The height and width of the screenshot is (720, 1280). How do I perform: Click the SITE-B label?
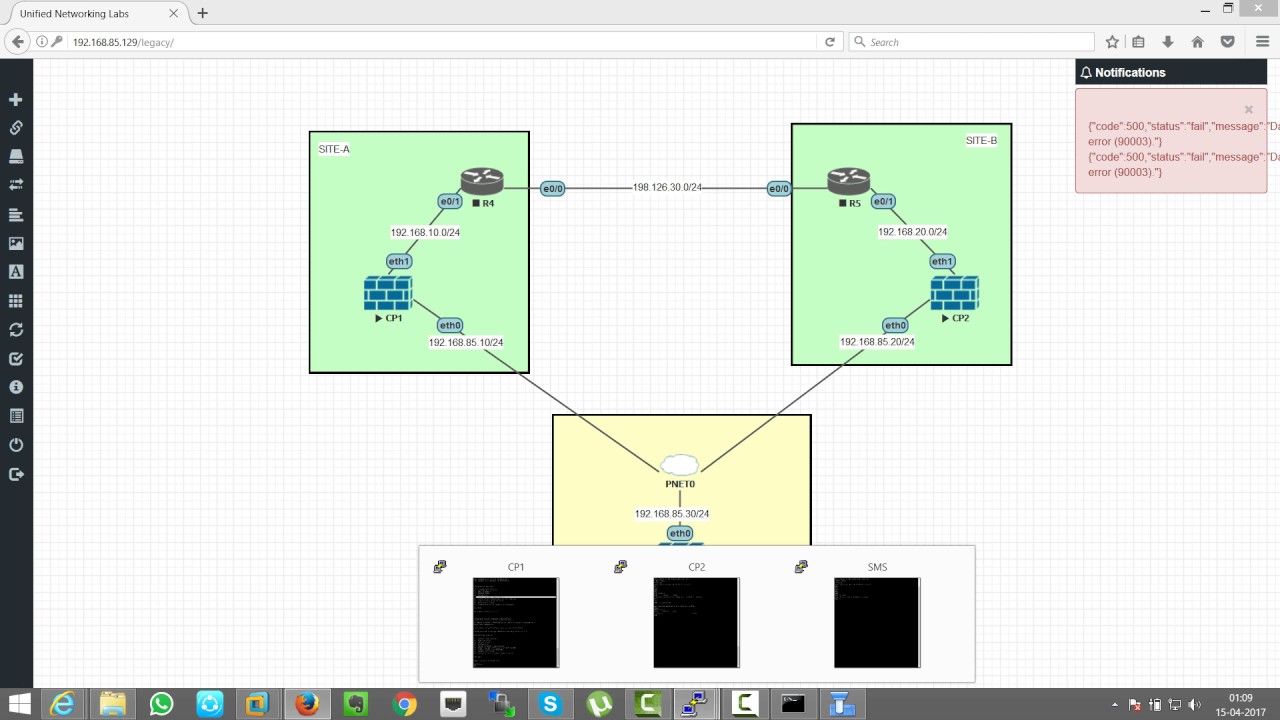pyautogui.click(x=981, y=140)
